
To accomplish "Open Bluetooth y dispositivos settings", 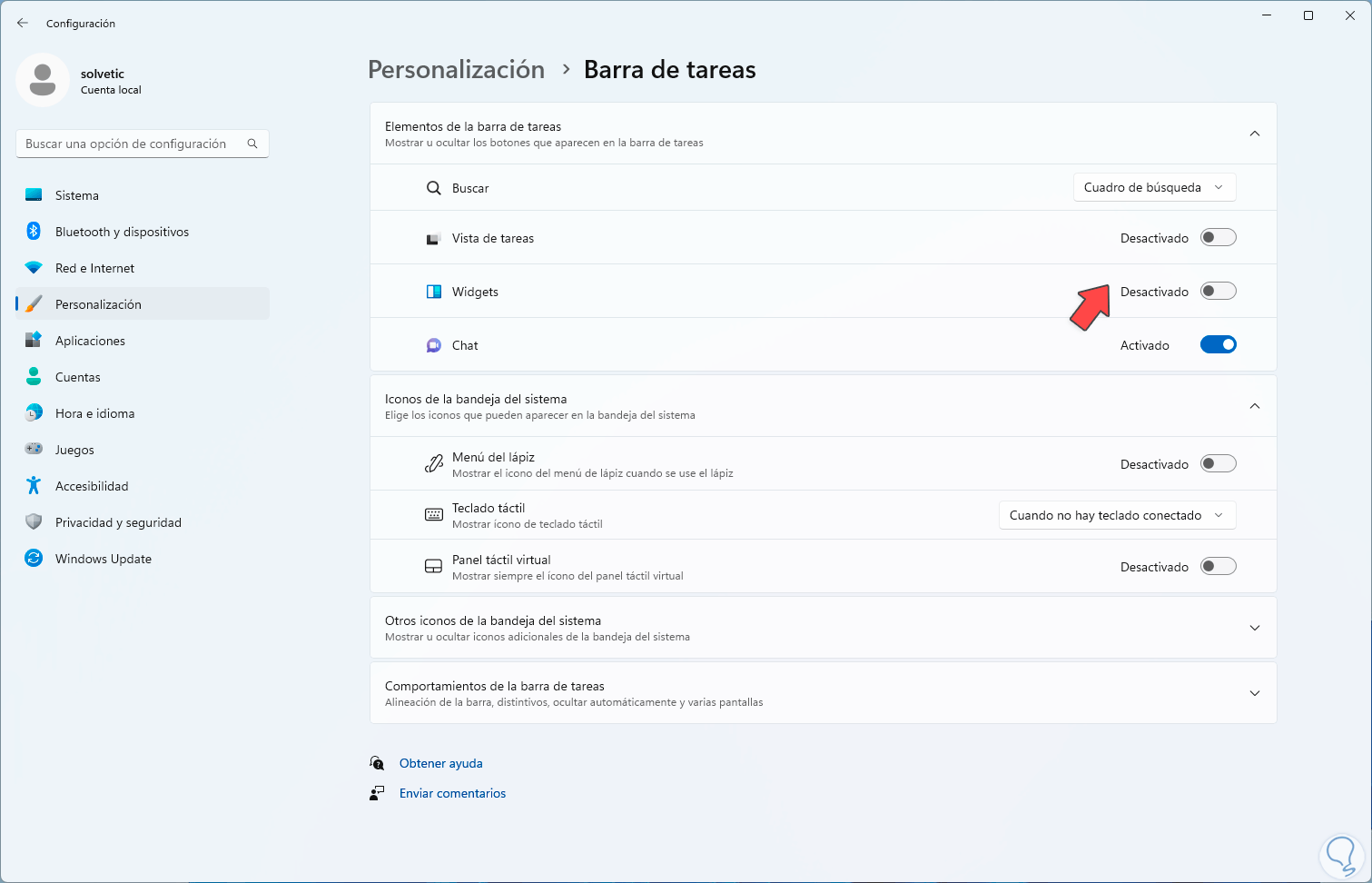I will (122, 232).
